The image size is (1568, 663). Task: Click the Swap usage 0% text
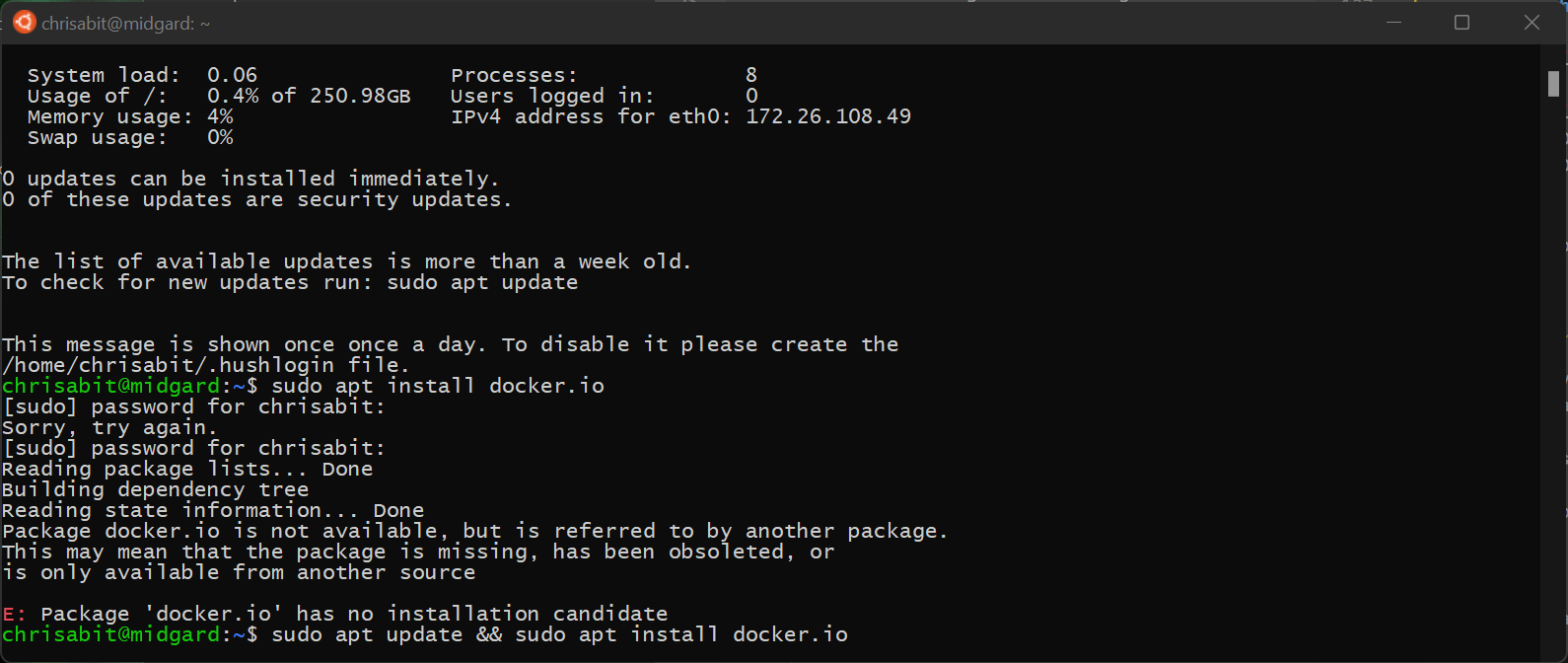coord(220,137)
